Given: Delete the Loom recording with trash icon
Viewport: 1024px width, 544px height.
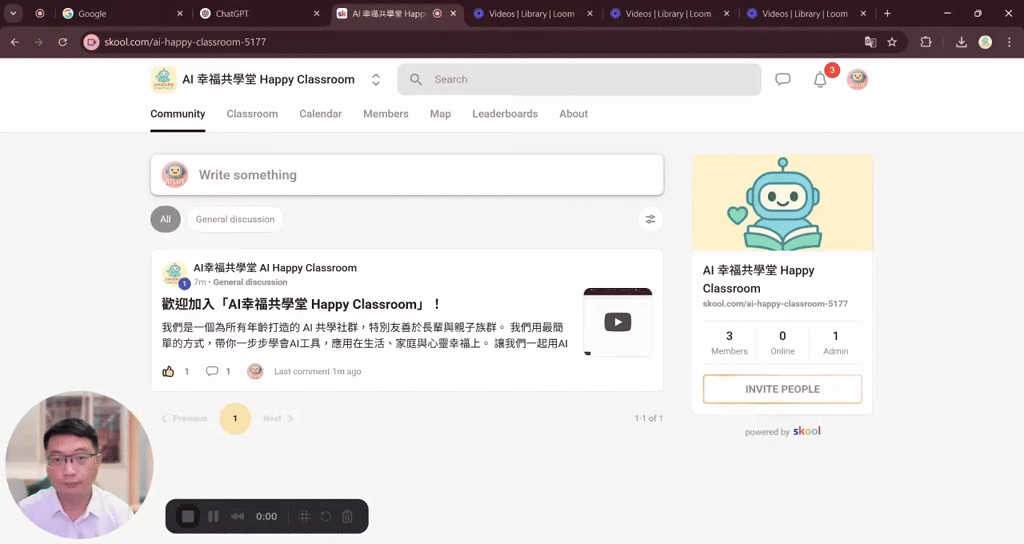Looking at the screenshot, I should pos(347,517).
